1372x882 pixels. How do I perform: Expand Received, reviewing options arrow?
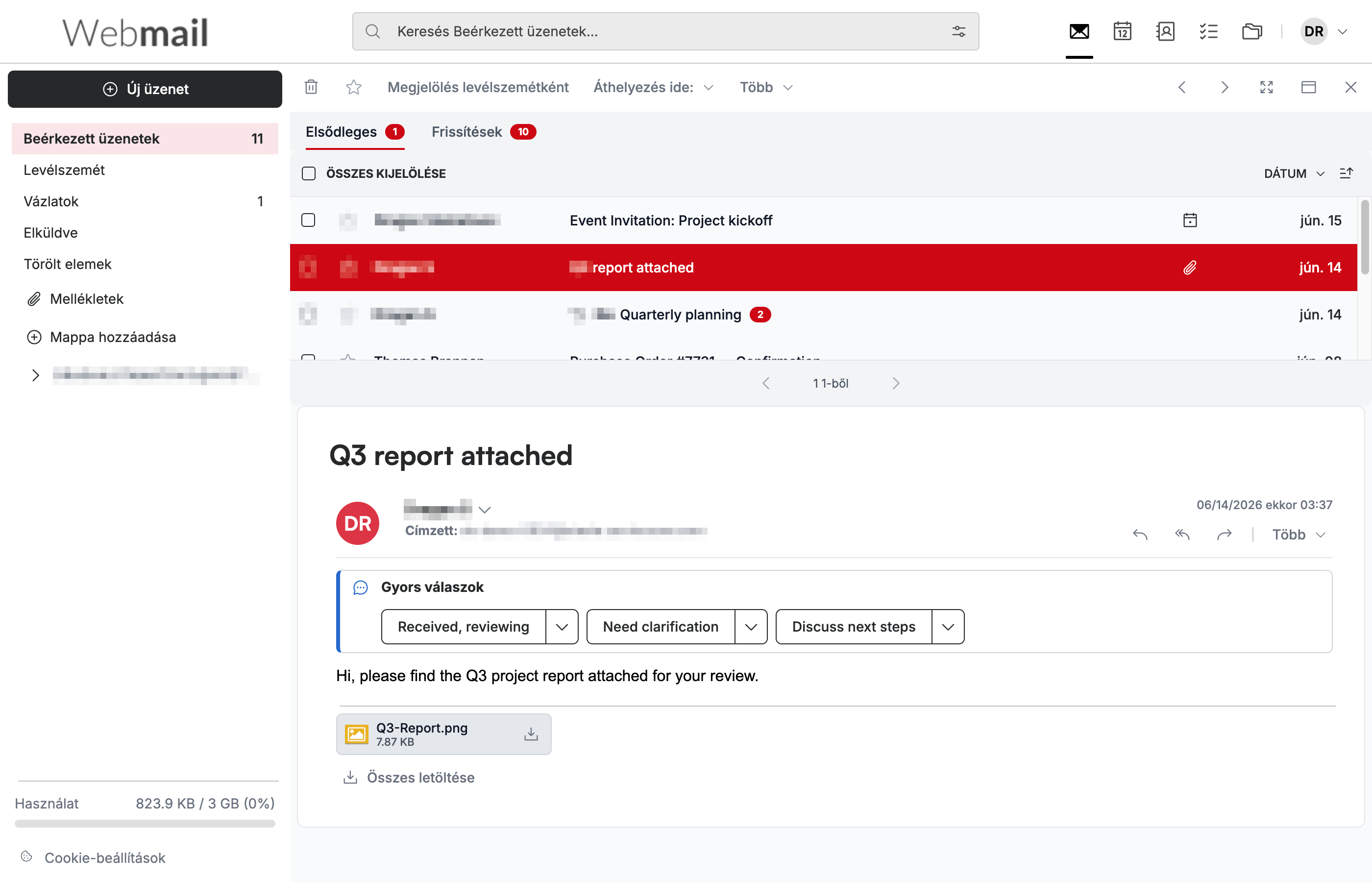coord(562,627)
